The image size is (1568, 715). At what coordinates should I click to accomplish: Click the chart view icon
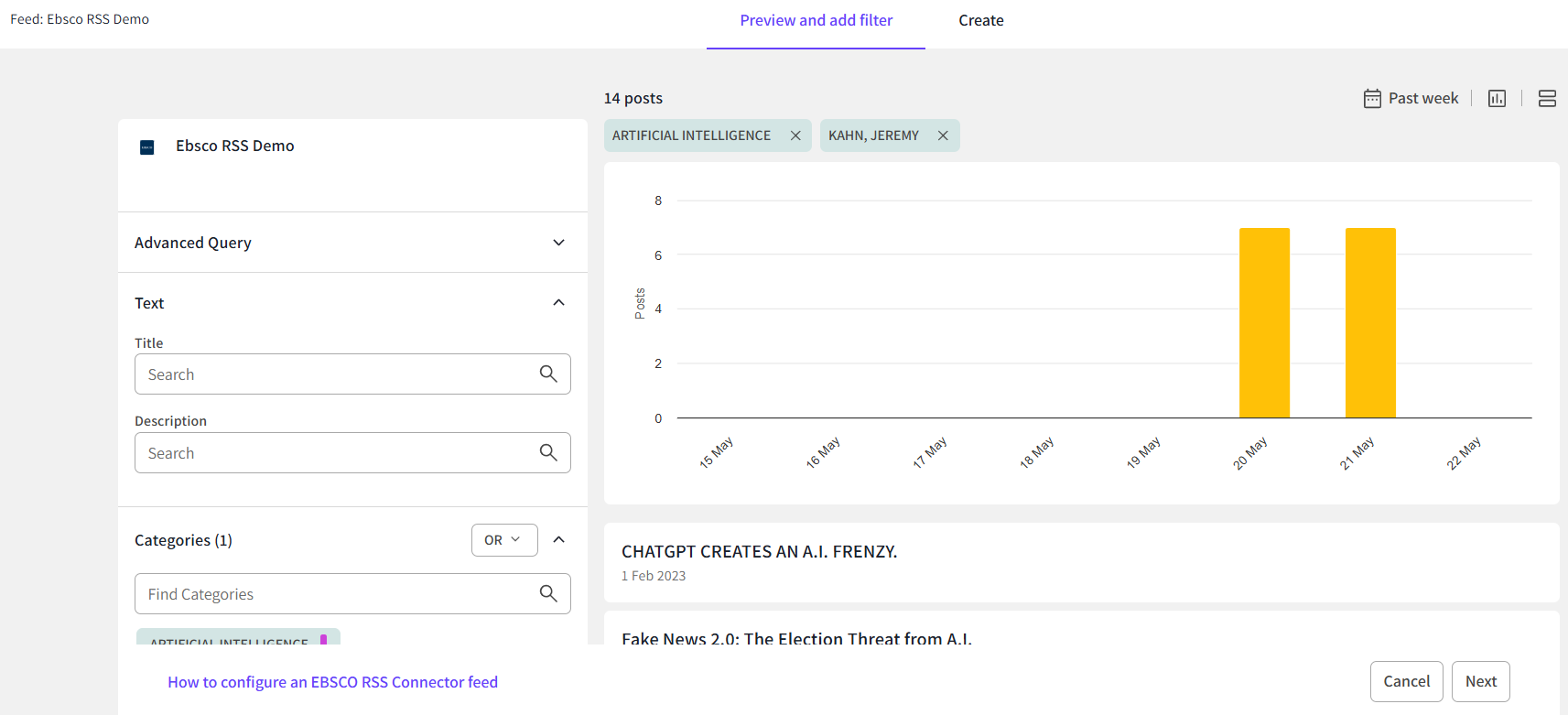1497,99
